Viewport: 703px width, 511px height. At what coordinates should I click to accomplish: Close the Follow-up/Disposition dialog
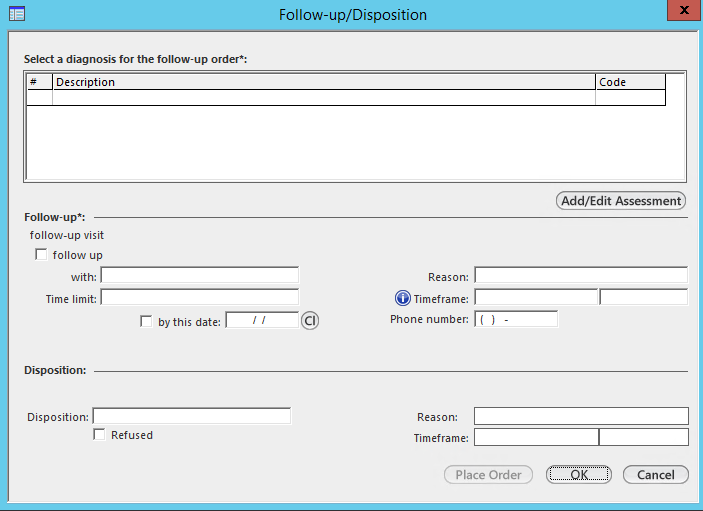tap(684, 10)
